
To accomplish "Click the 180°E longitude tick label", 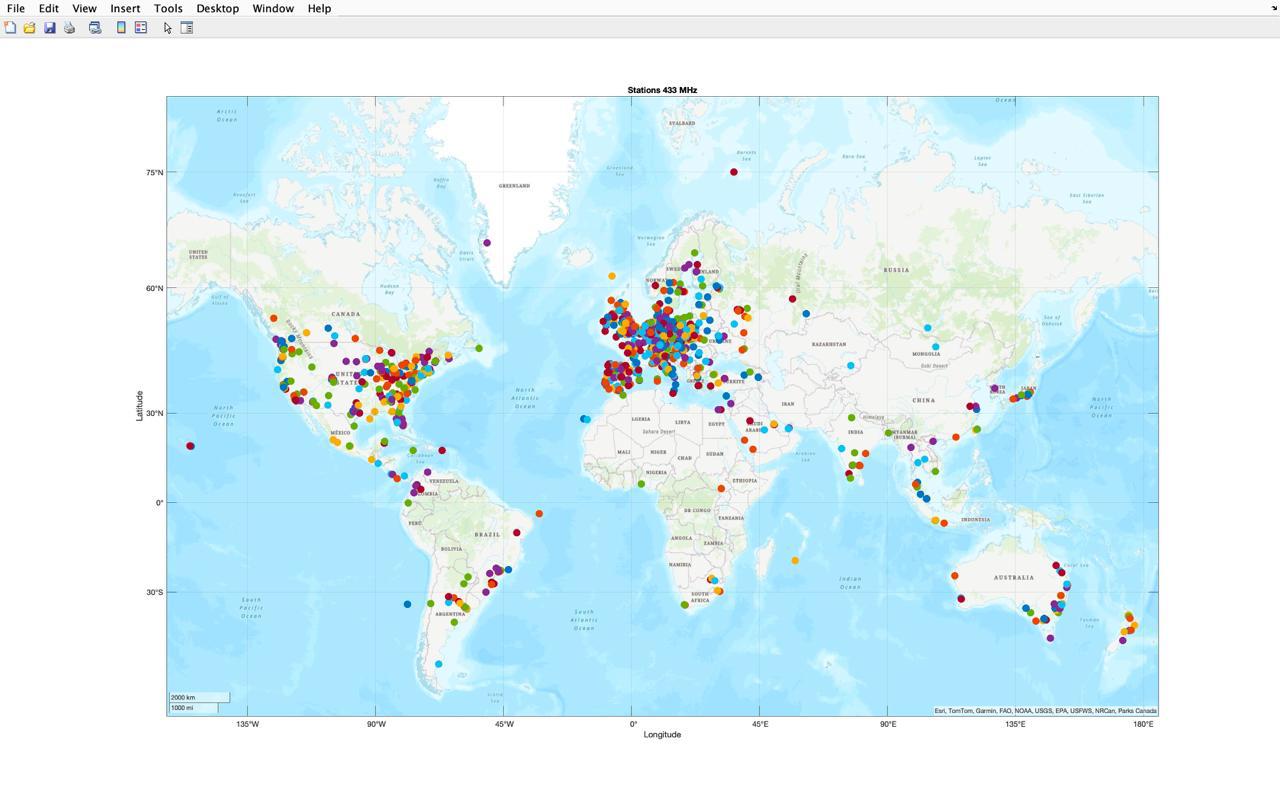I will (x=1143, y=724).
